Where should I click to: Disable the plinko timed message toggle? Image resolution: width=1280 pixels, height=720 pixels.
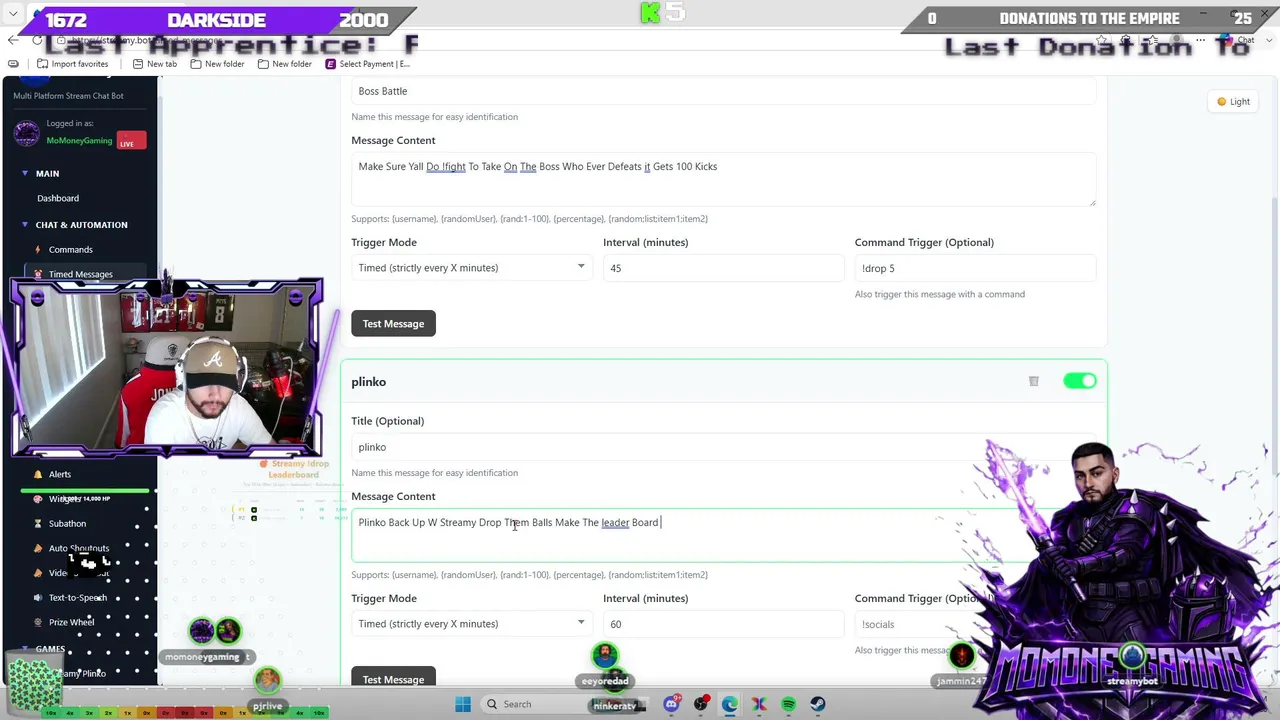pos(1080,381)
